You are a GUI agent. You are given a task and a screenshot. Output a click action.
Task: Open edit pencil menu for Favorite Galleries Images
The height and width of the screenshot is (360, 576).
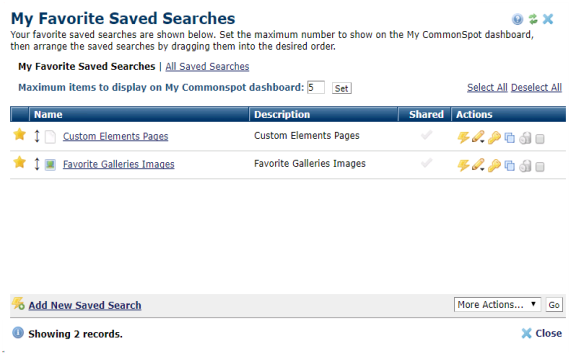point(478,165)
